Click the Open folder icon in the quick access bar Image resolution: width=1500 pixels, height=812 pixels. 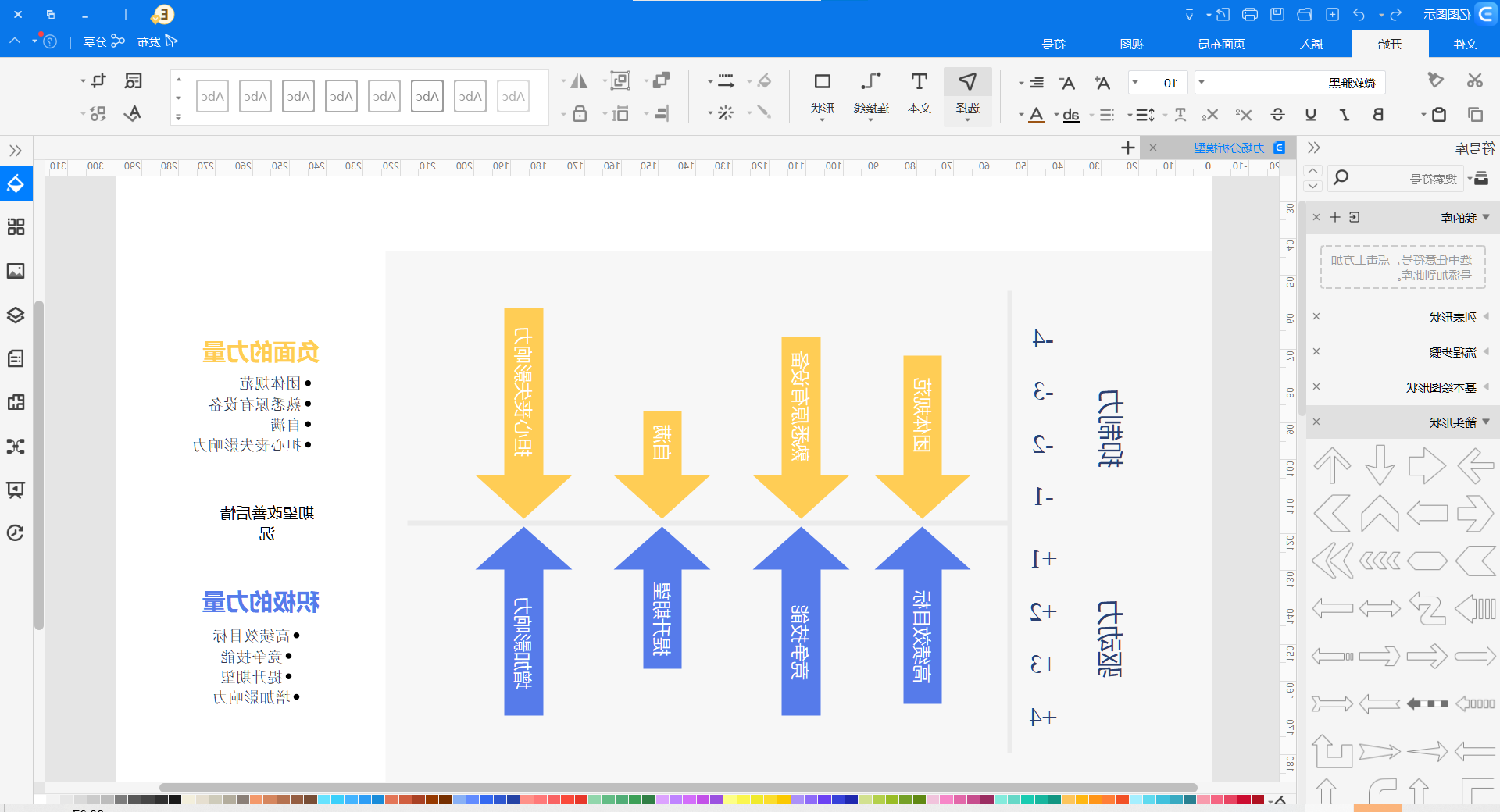pyautogui.click(x=1305, y=14)
